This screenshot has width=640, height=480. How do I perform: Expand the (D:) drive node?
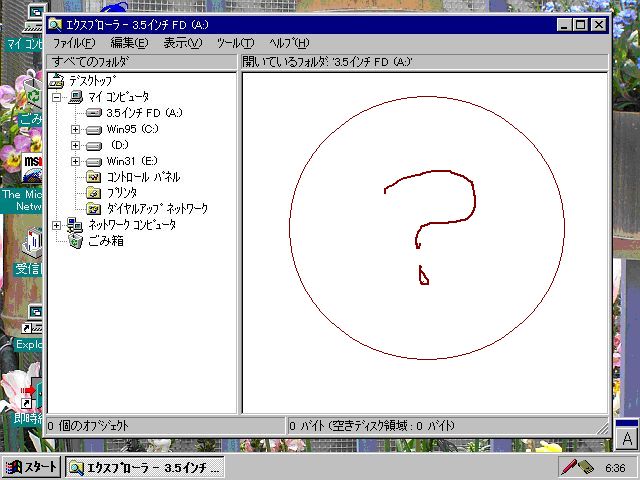75,145
